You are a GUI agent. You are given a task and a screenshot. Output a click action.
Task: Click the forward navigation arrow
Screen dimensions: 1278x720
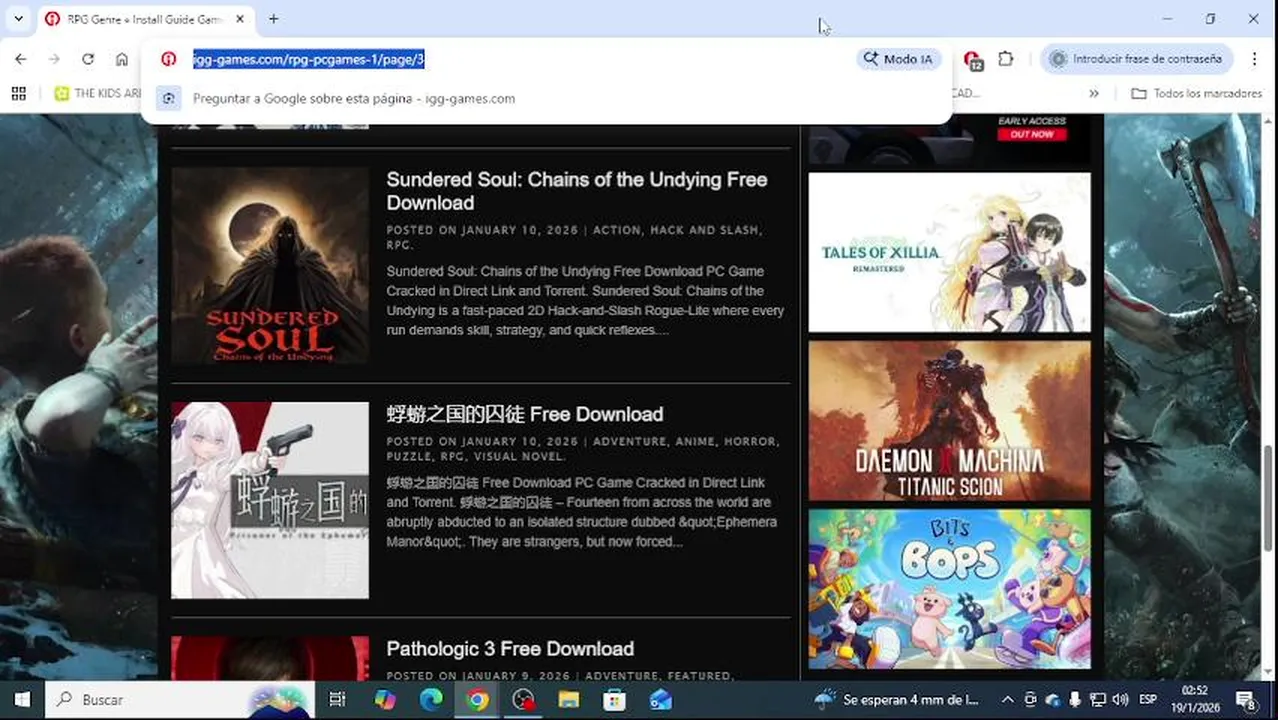[x=54, y=59]
